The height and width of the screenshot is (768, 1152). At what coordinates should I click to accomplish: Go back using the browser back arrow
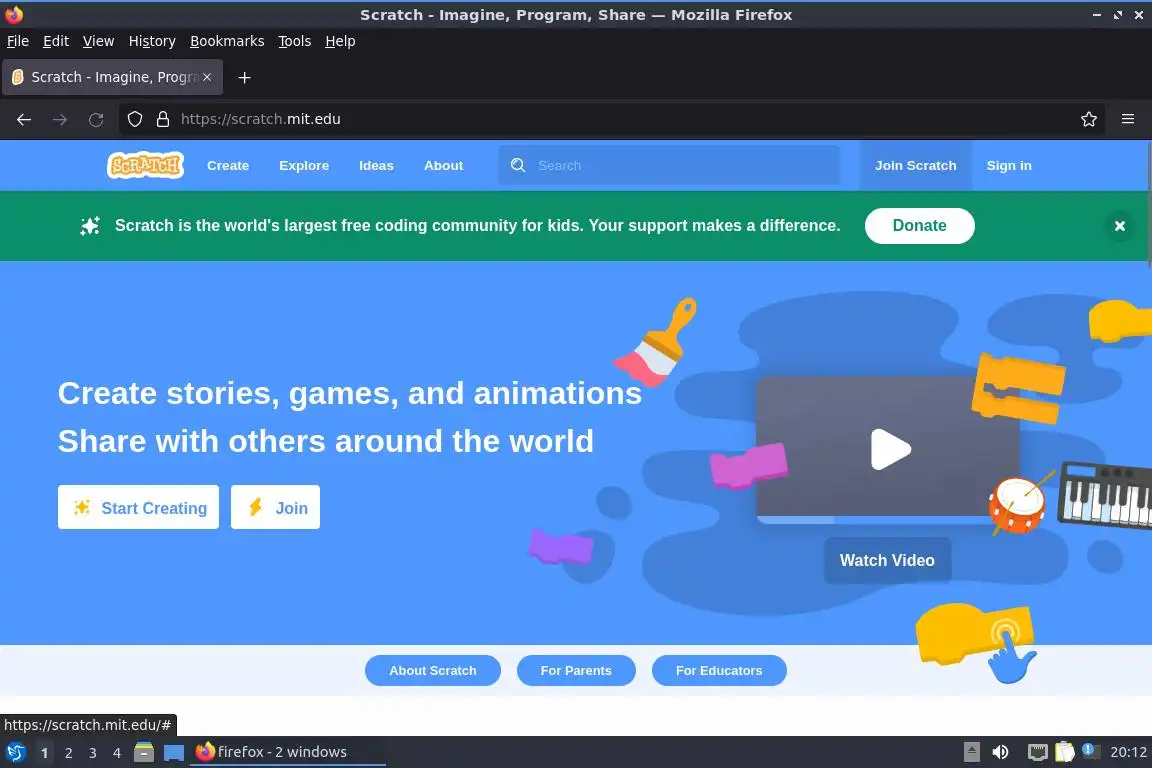24,119
